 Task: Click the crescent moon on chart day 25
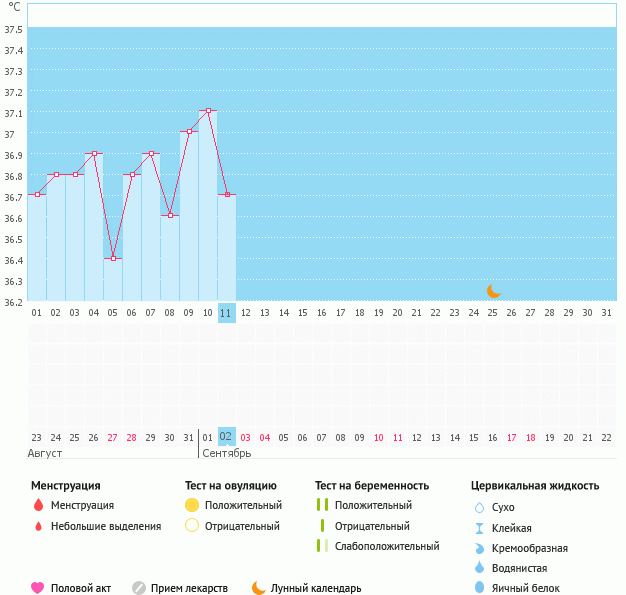tap(493, 291)
